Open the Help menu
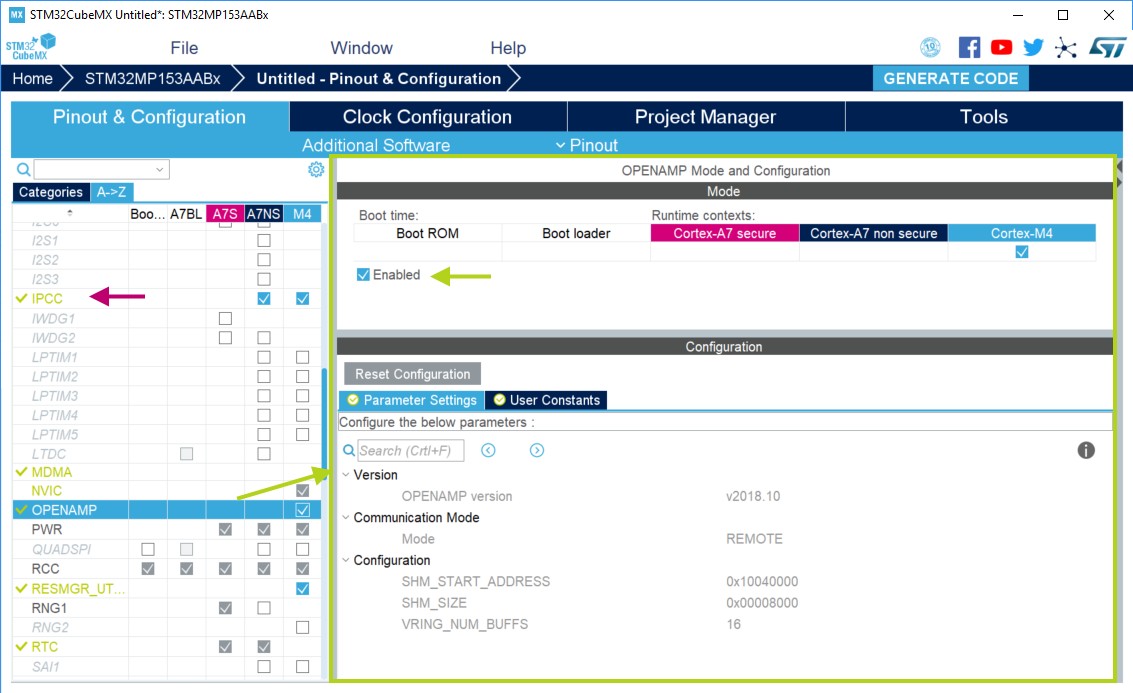The height and width of the screenshot is (693, 1133). pyautogui.click(x=508, y=48)
